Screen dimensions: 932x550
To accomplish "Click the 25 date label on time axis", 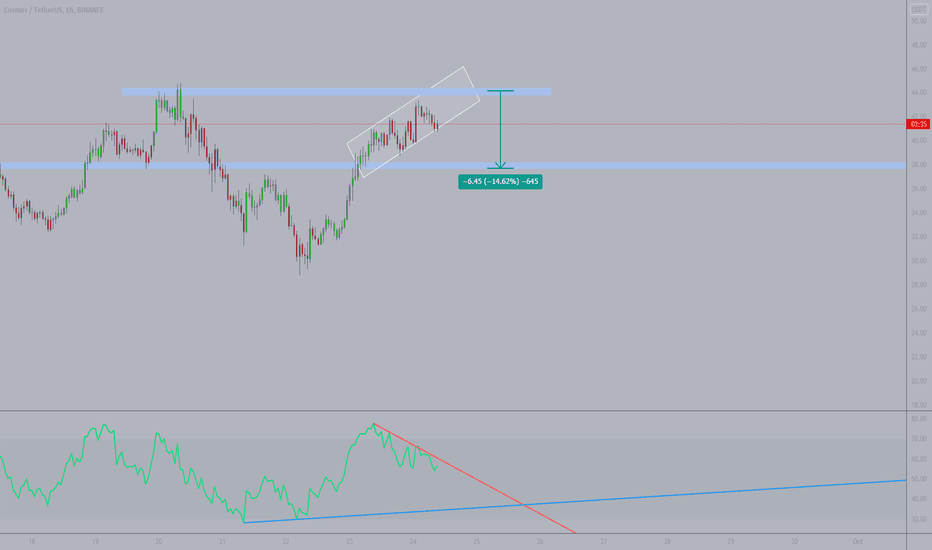I will tap(477, 542).
